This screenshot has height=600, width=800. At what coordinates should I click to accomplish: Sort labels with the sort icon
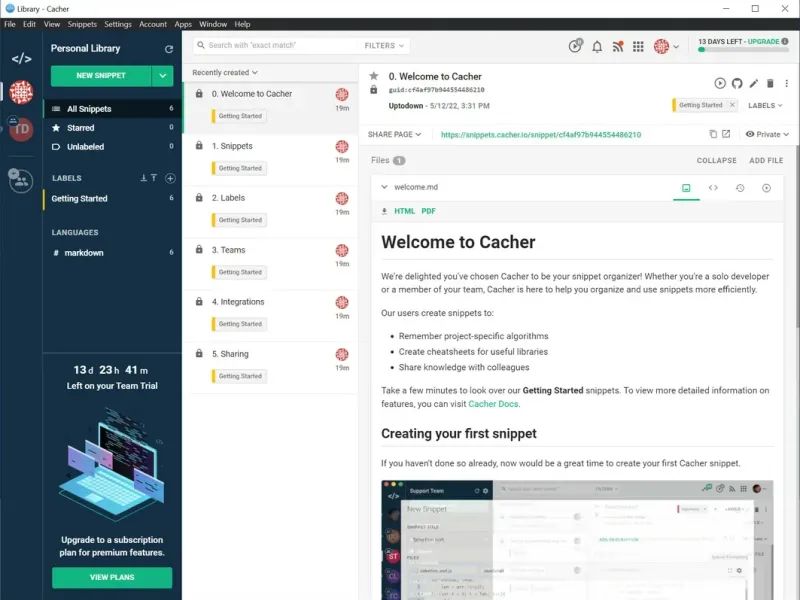(x=143, y=178)
